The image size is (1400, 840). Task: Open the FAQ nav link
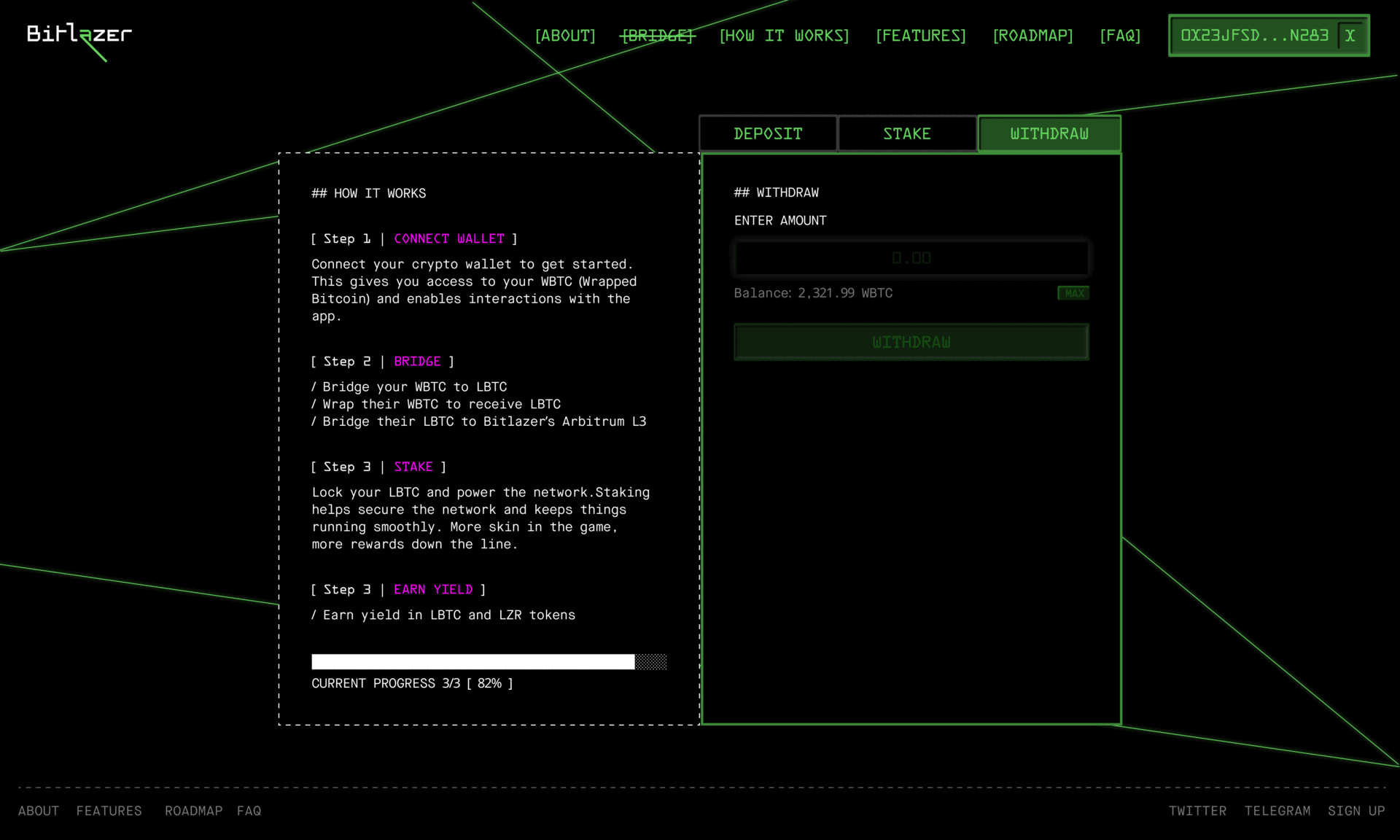[1120, 36]
